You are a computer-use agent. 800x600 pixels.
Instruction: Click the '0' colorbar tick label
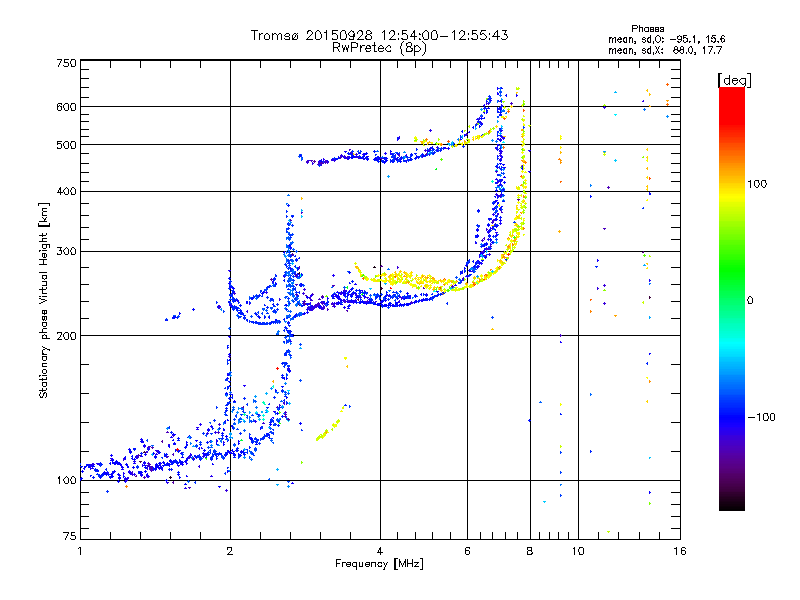pos(749,300)
